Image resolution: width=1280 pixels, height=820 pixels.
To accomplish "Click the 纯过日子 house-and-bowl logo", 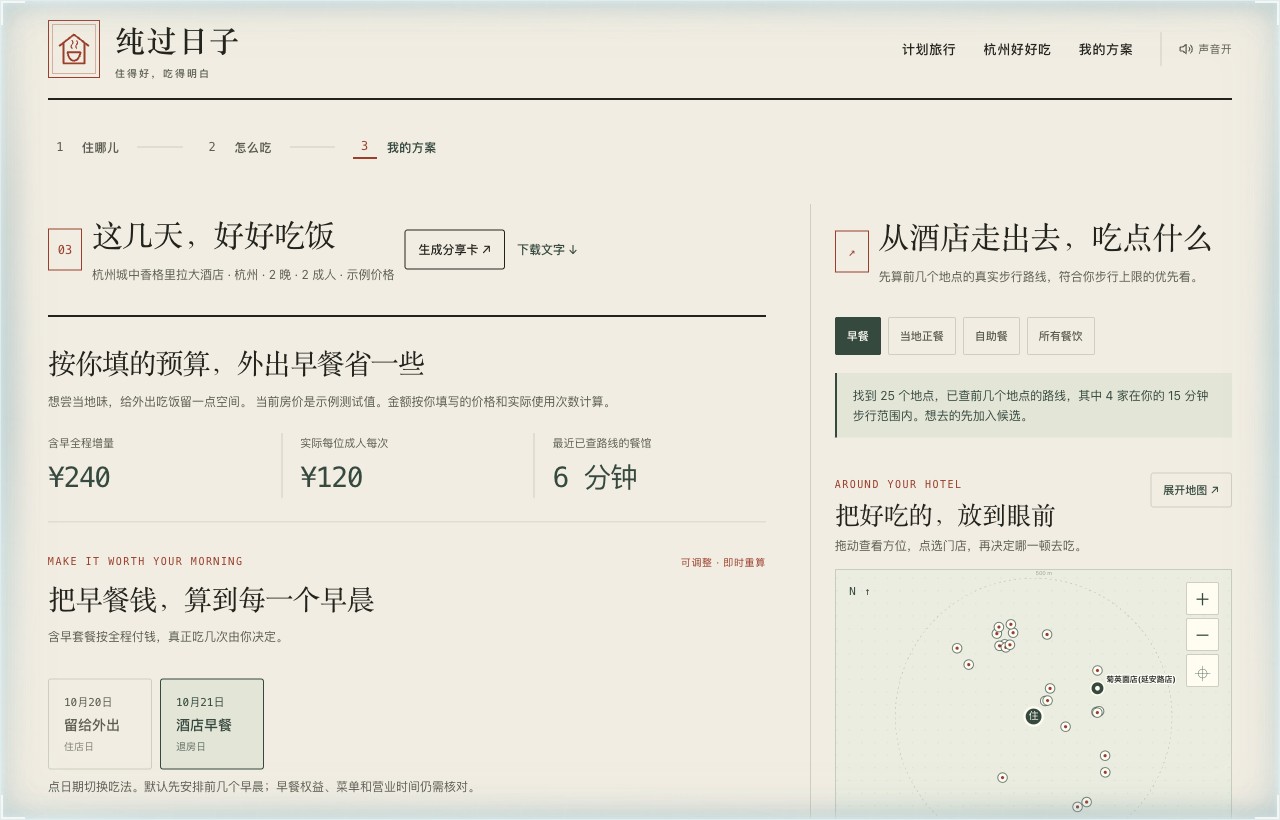I will coord(74,49).
